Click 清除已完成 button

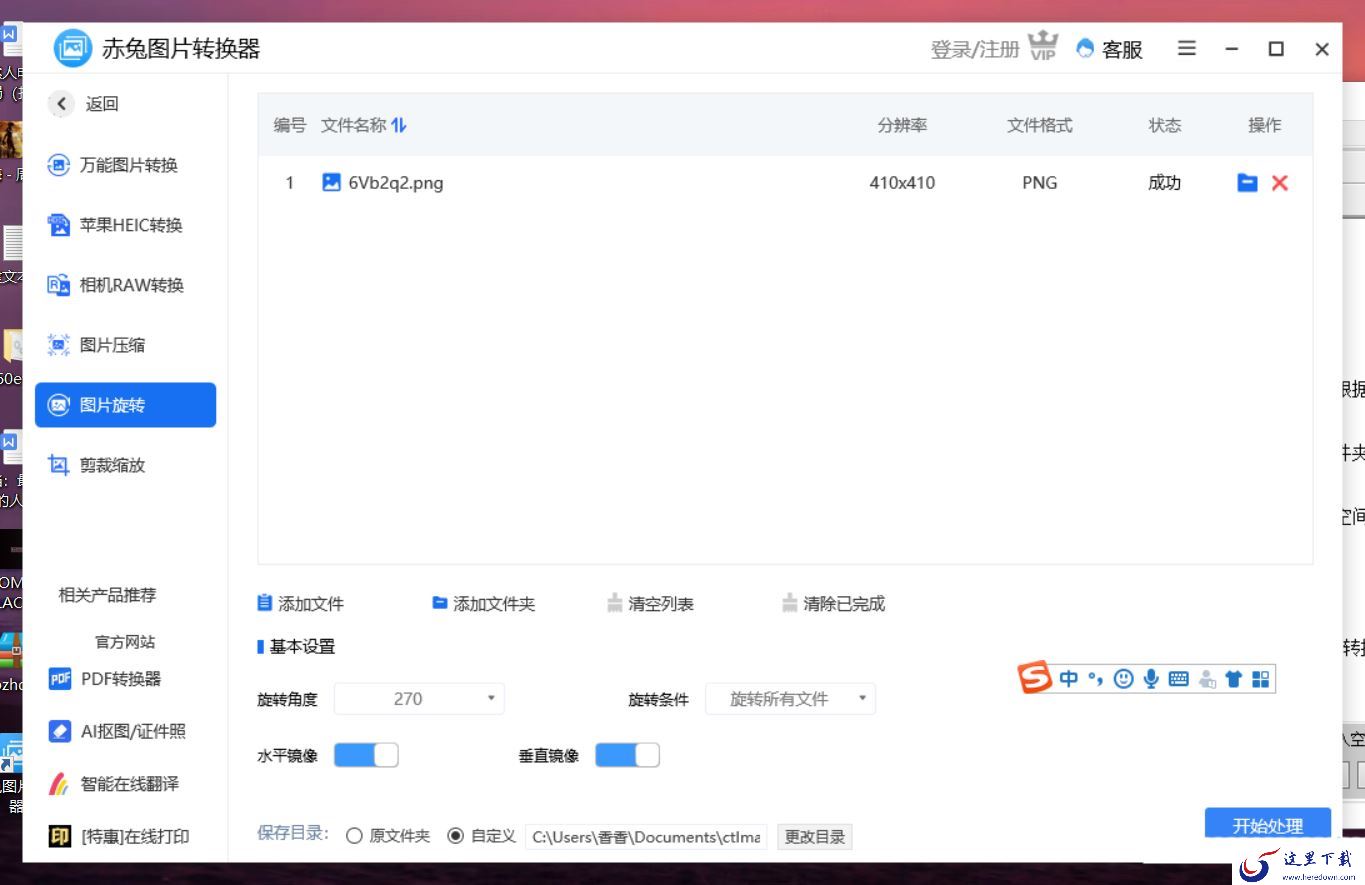point(834,604)
